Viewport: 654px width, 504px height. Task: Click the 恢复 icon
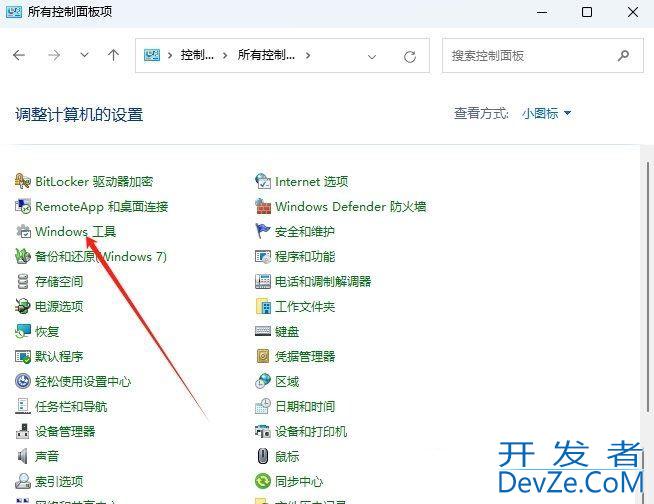pos(23,331)
